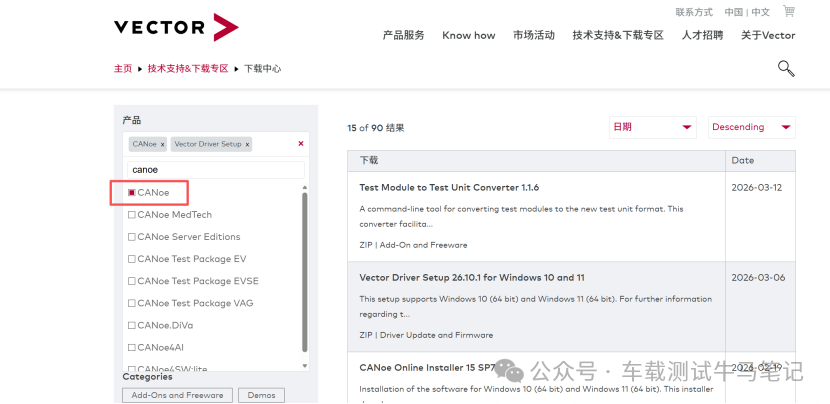Check the CANoe Test Package EV checkbox
830x404 pixels.
(131, 259)
